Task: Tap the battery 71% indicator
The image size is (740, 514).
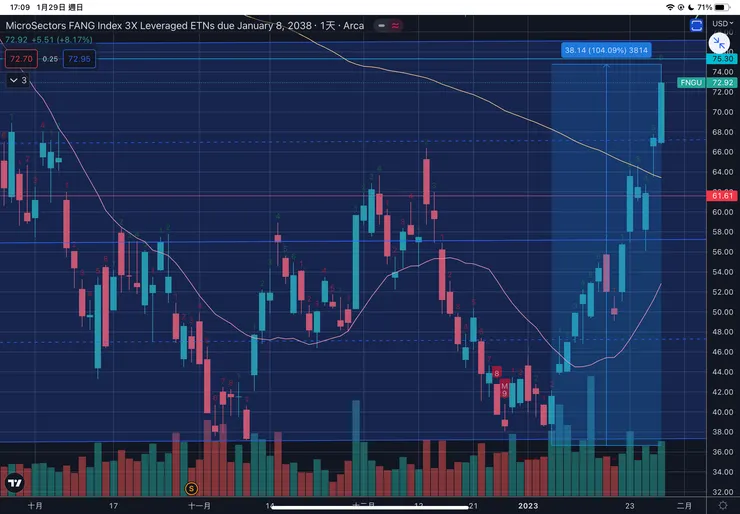Action: 714,7
